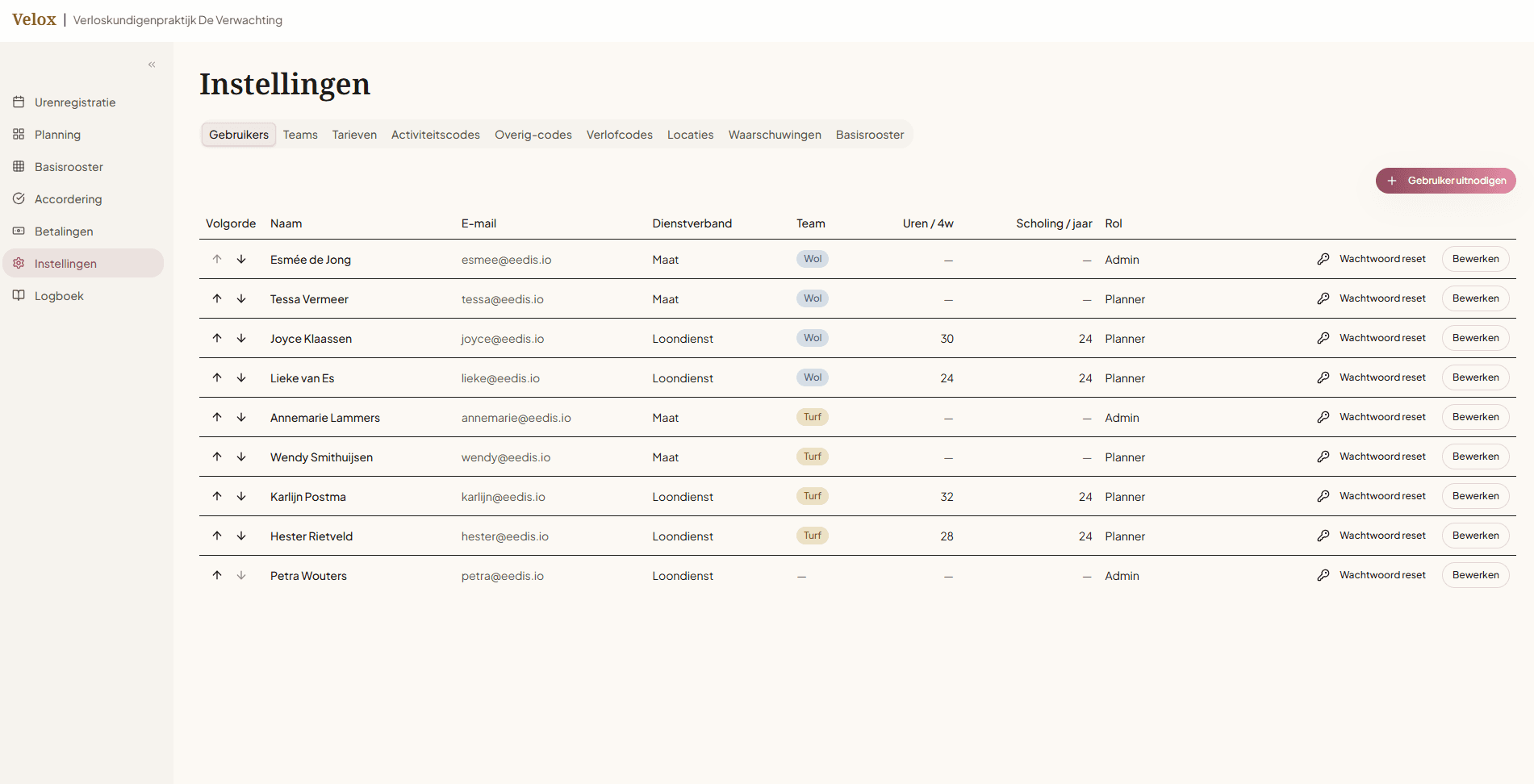Edit user Esmée de Jong
1534x784 pixels.
1475,259
